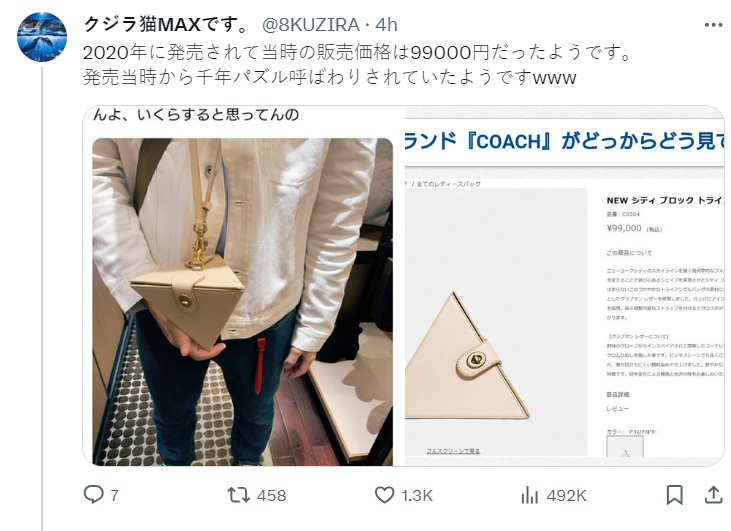Open the COACH product page screenshot
This screenshot has width=731, height=531.
[564, 286]
